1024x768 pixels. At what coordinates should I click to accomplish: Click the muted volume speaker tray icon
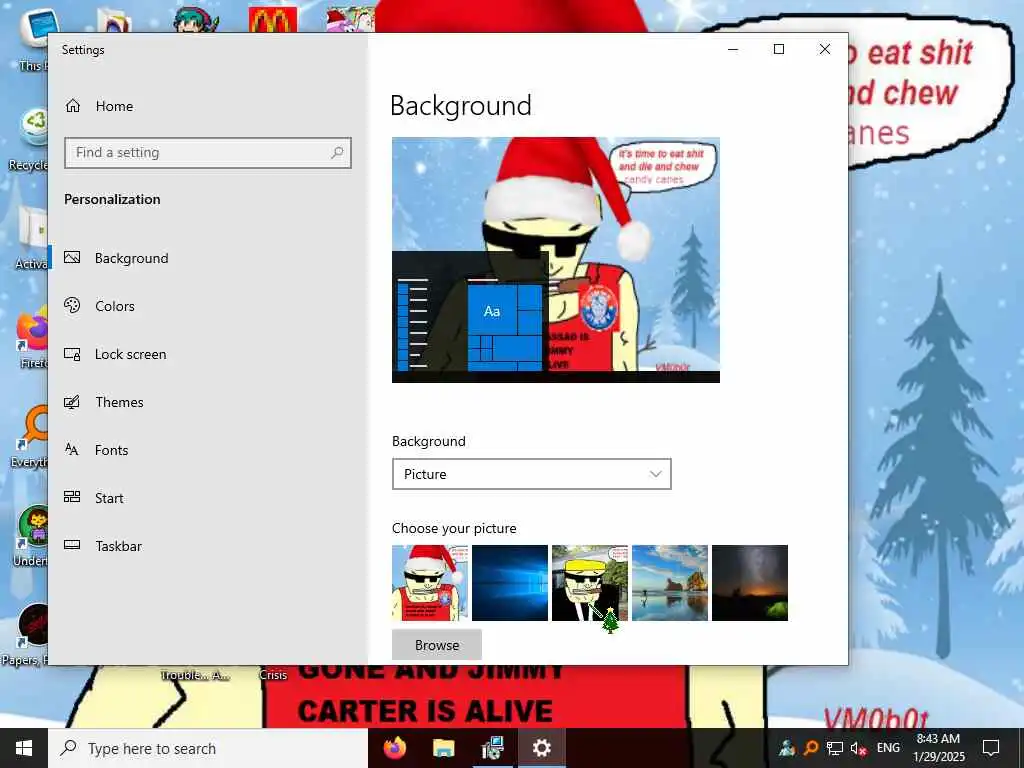click(858, 748)
